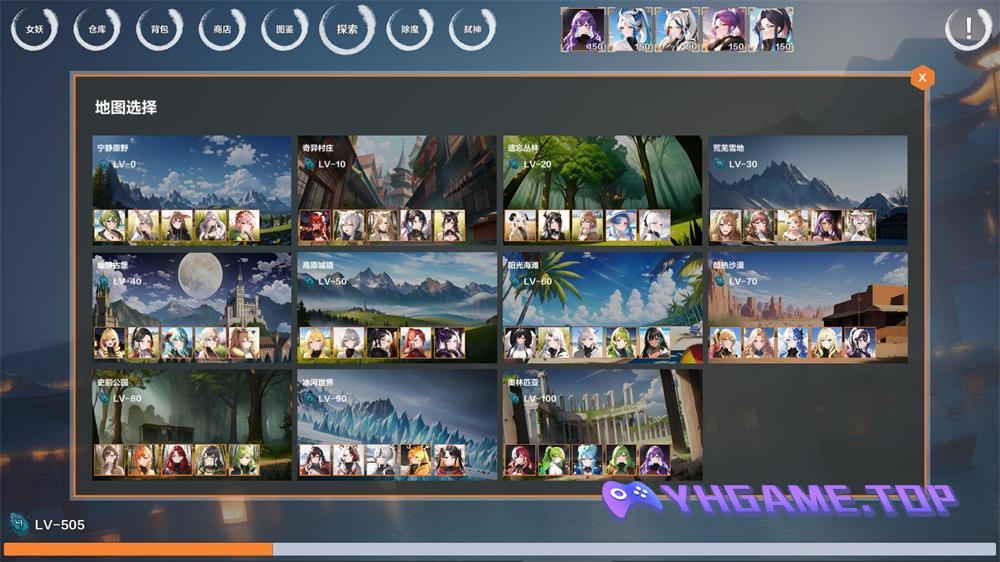Click the LV-505 player level icon
The width and height of the screenshot is (1000, 562).
click(x=19, y=524)
